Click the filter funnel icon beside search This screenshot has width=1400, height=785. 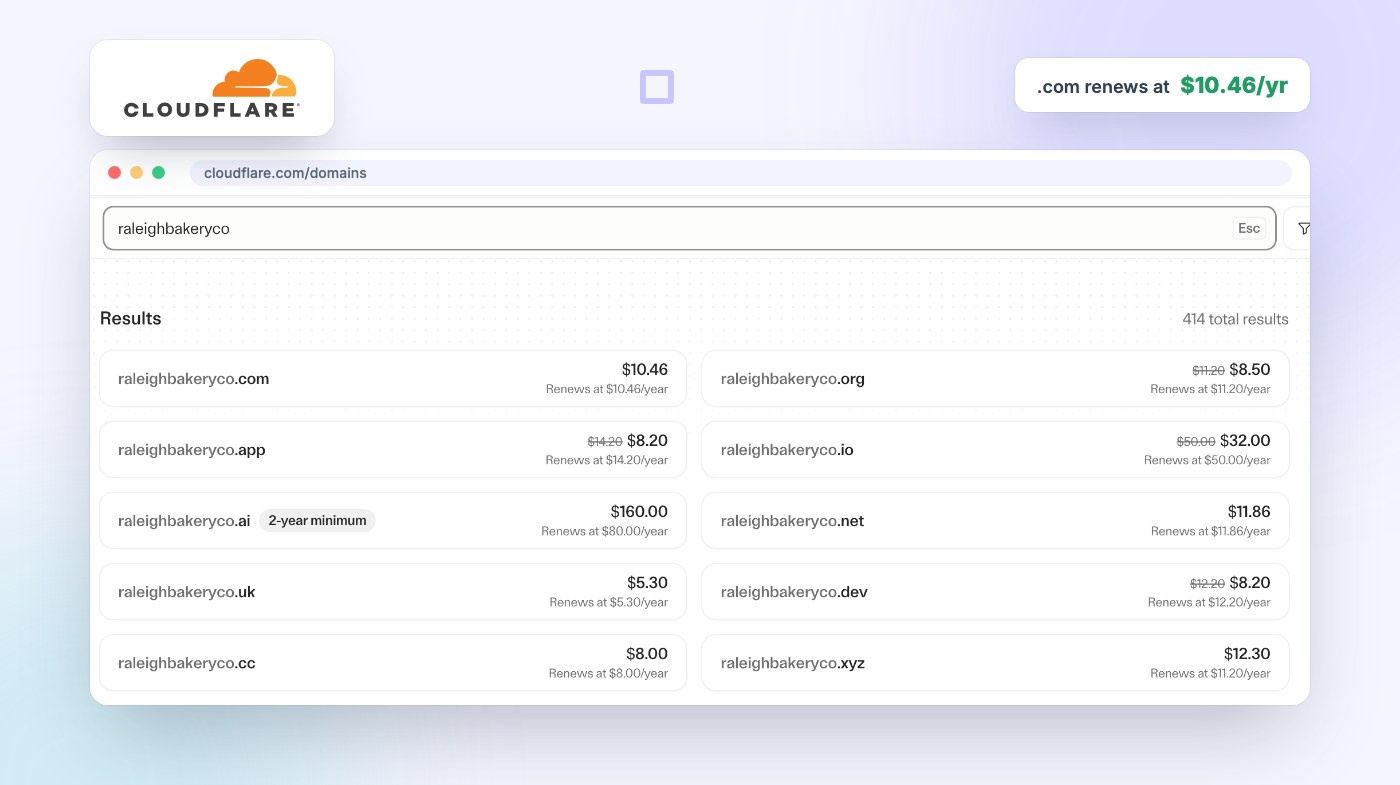[x=1303, y=229]
